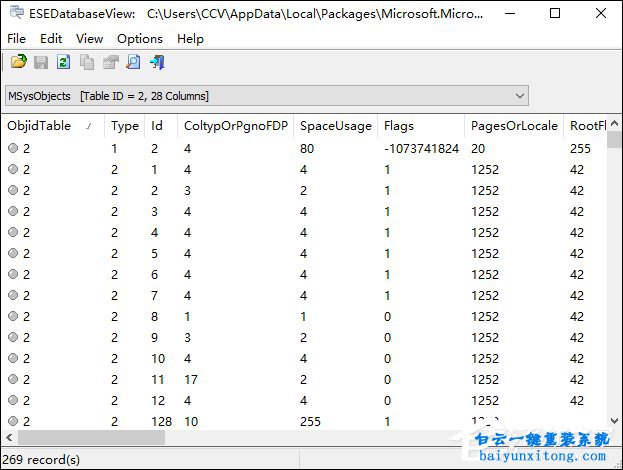Open the File menu

coord(16,38)
